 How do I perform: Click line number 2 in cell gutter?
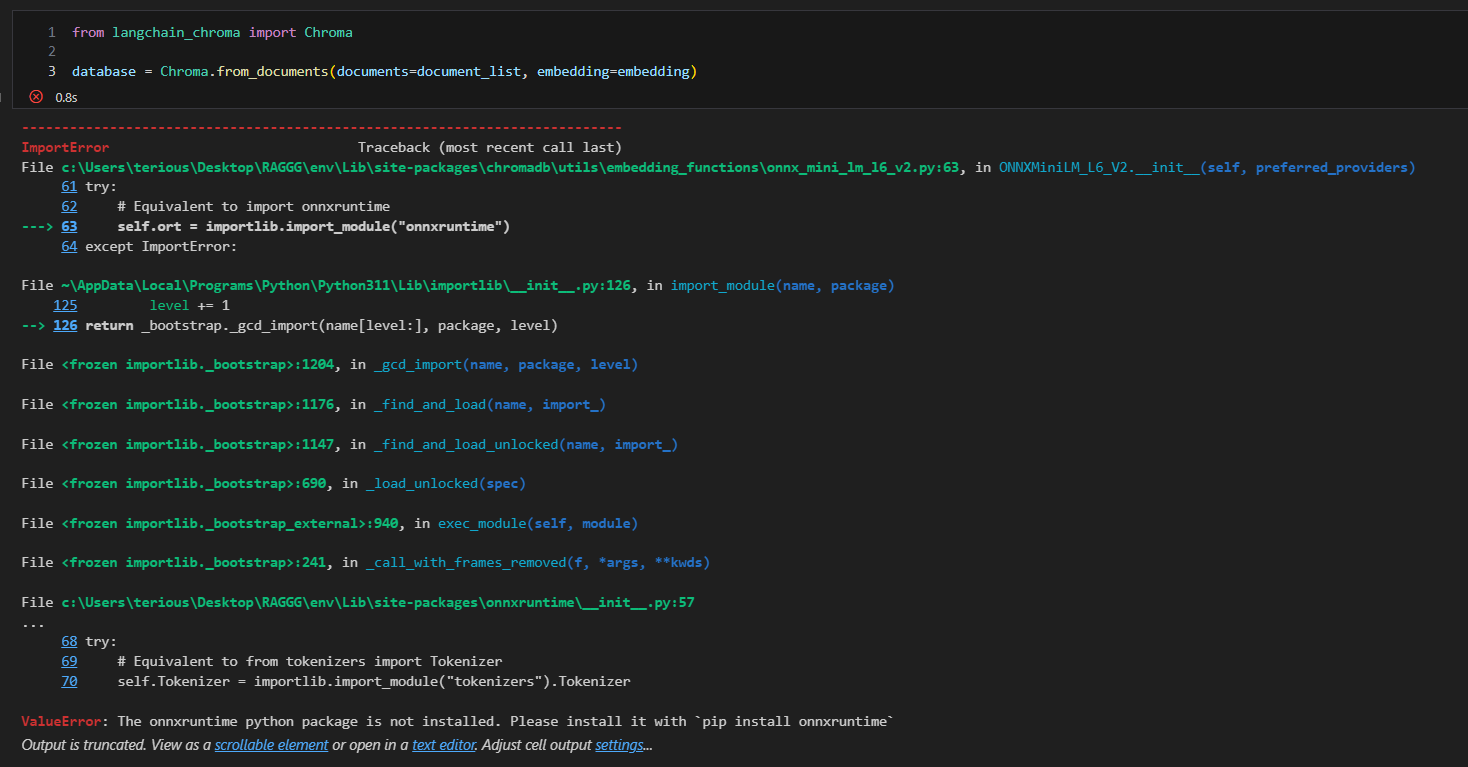52,52
